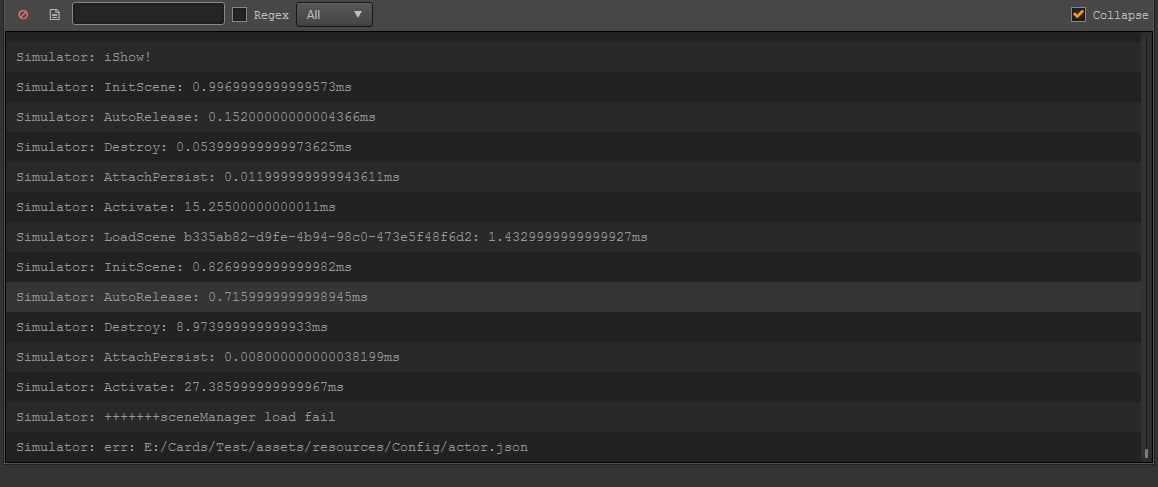Focus the console search input field
Viewport: 1158px width, 487px height.
click(x=148, y=14)
